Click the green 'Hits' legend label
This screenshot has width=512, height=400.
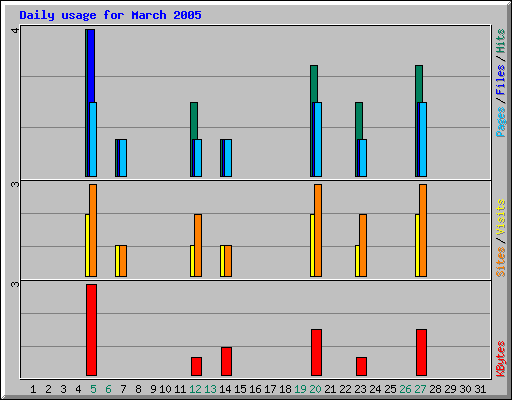click(500, 41)
